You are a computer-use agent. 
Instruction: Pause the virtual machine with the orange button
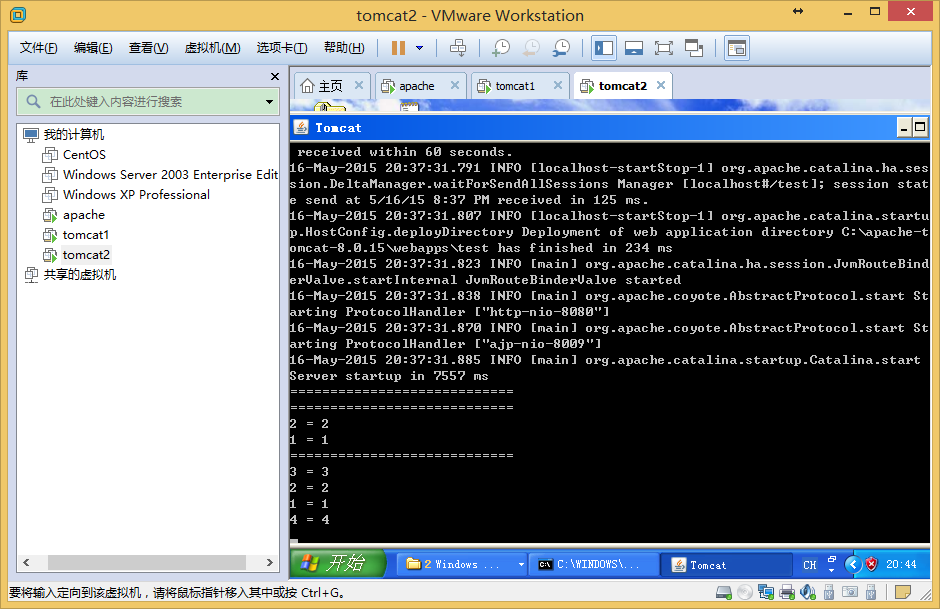click(398, 48)
